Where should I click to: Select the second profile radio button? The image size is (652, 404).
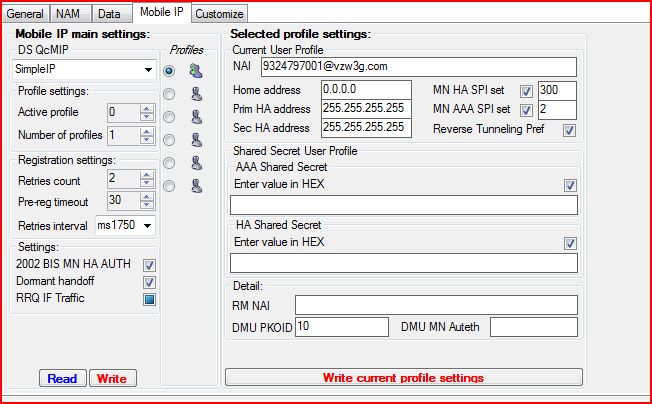pos(169,94)
